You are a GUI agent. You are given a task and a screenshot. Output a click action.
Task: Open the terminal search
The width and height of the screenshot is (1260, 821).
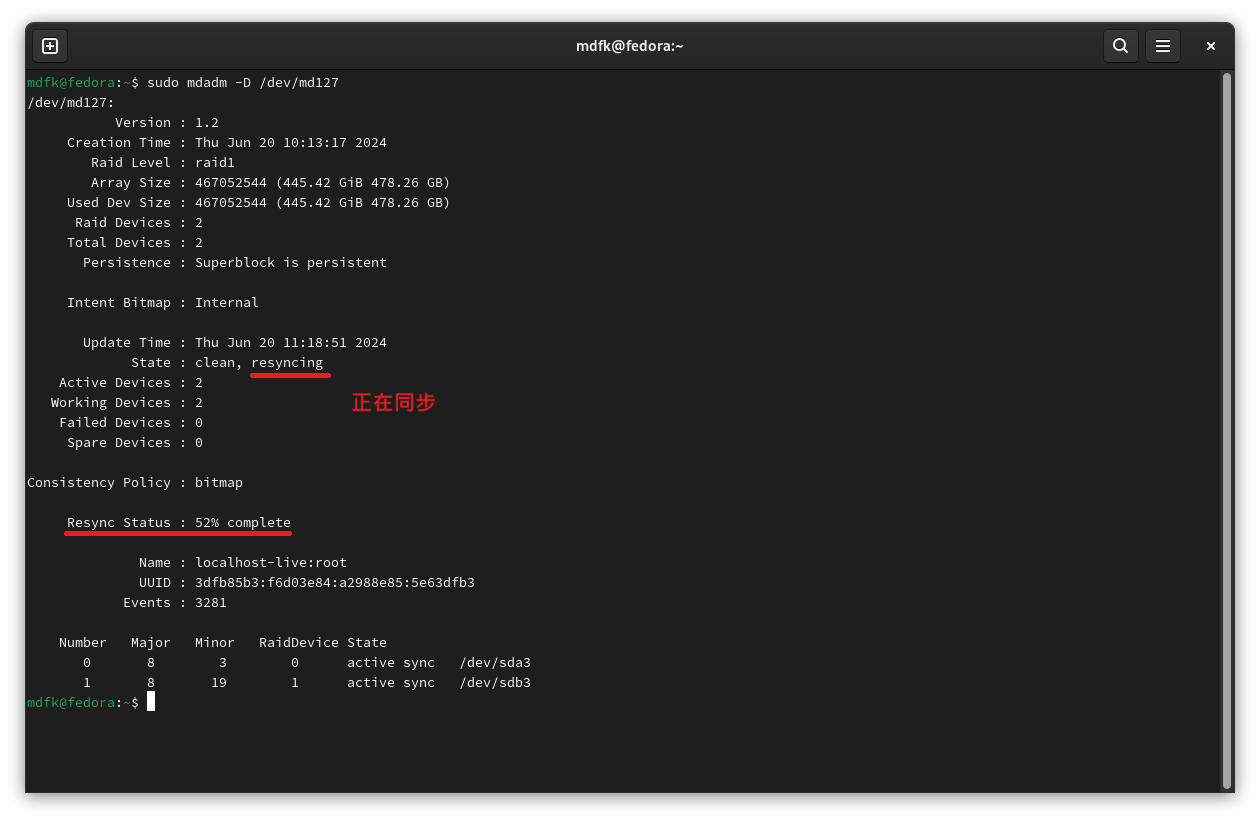[x=1121, y=46]
